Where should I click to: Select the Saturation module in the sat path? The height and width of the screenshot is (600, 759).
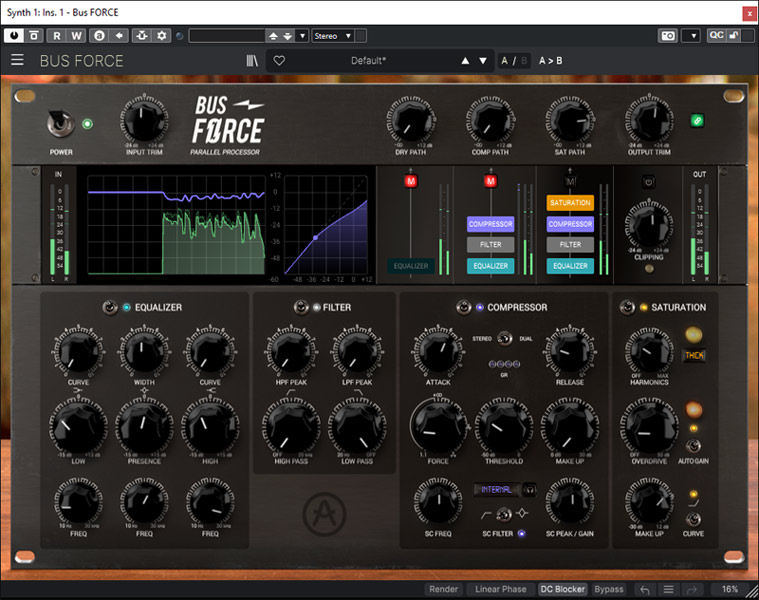(570, 202)
